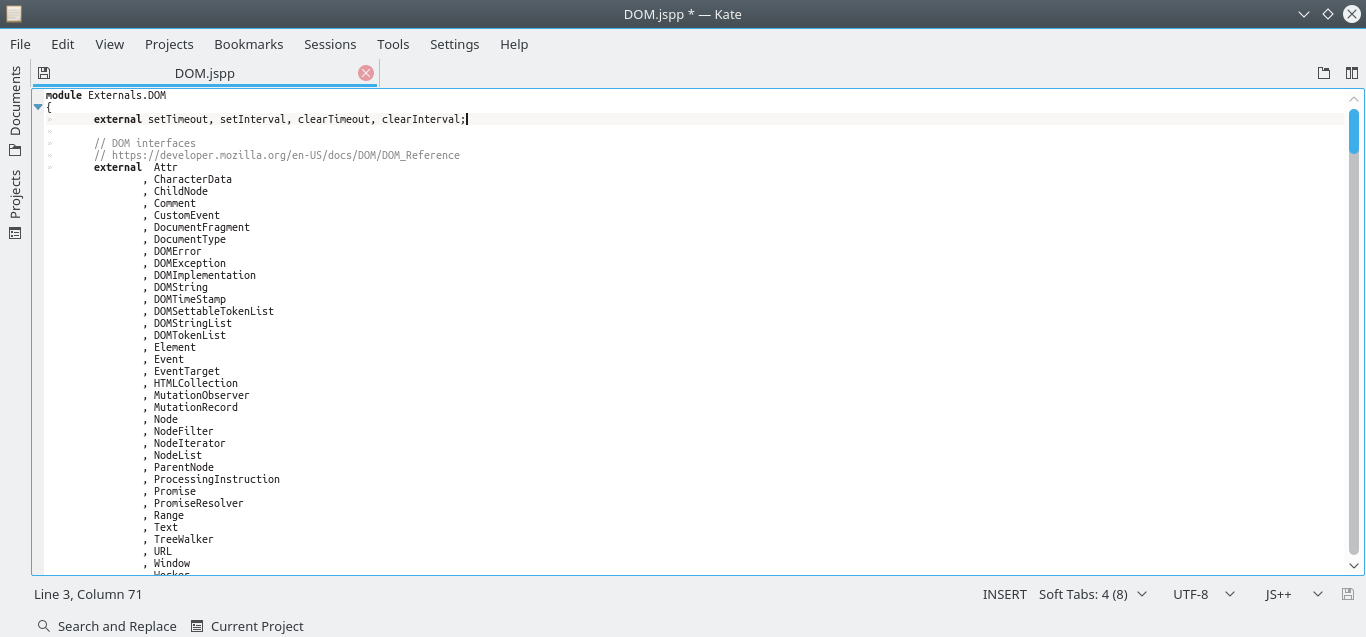Click 'ProcessingInstruction' in the code

coord(217,480)
